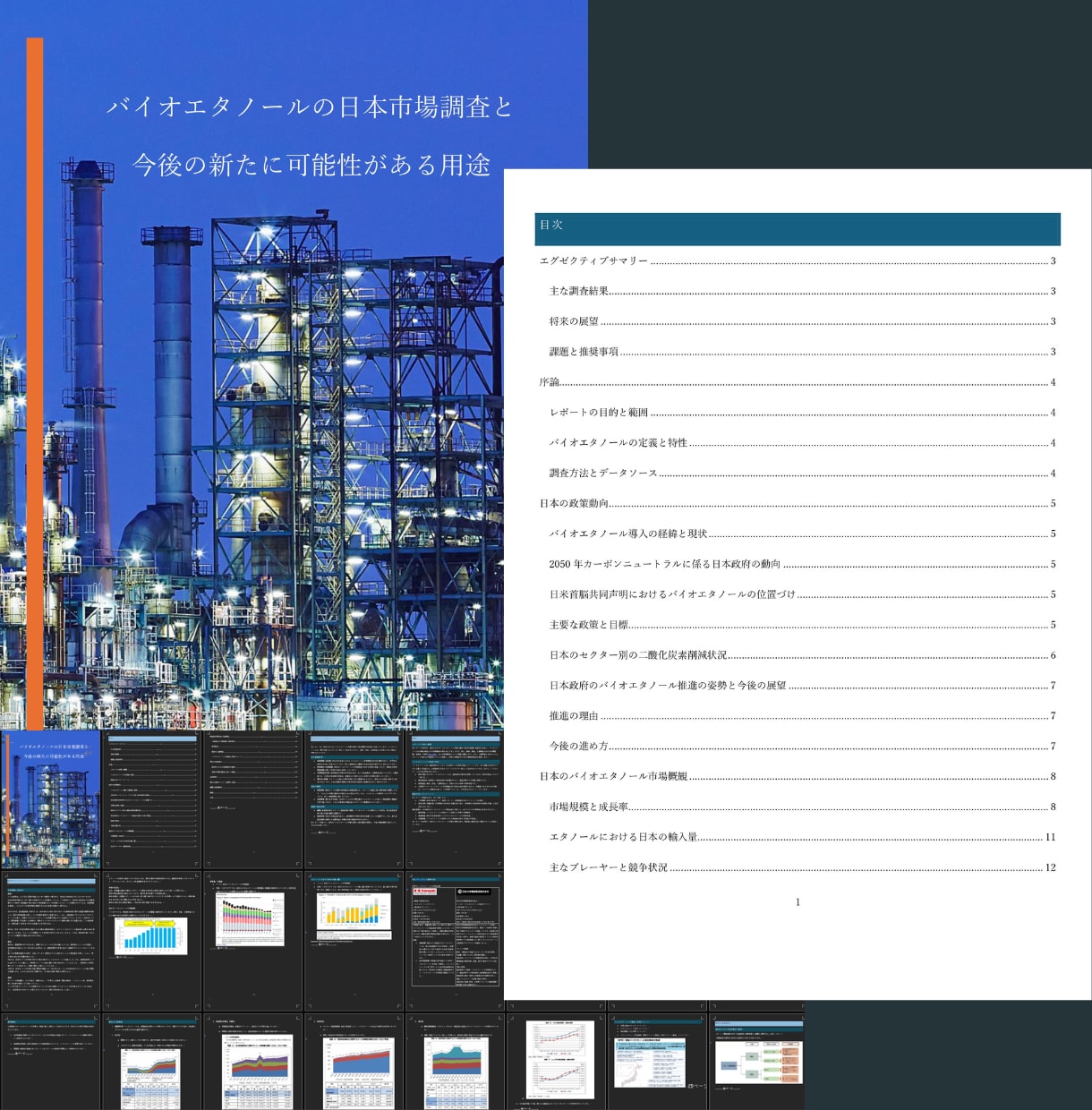This screenshot has width=1092, height=1110.
Task: Click the cover subtitle 今後の新たに可能性がある用途
Action: tap(311, 165)
